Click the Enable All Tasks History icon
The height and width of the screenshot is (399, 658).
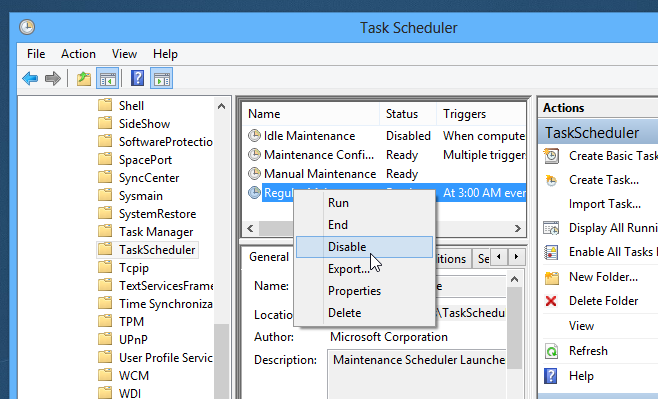(551, 252)
